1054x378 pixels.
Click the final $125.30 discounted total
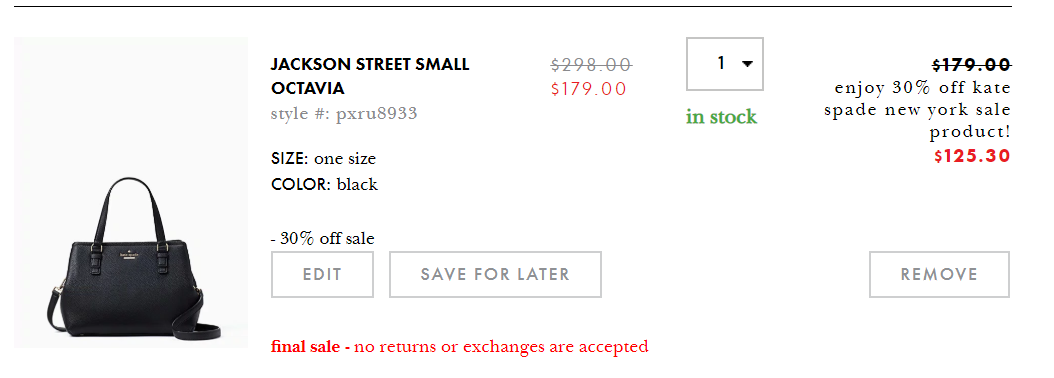[x=972, y=156]
